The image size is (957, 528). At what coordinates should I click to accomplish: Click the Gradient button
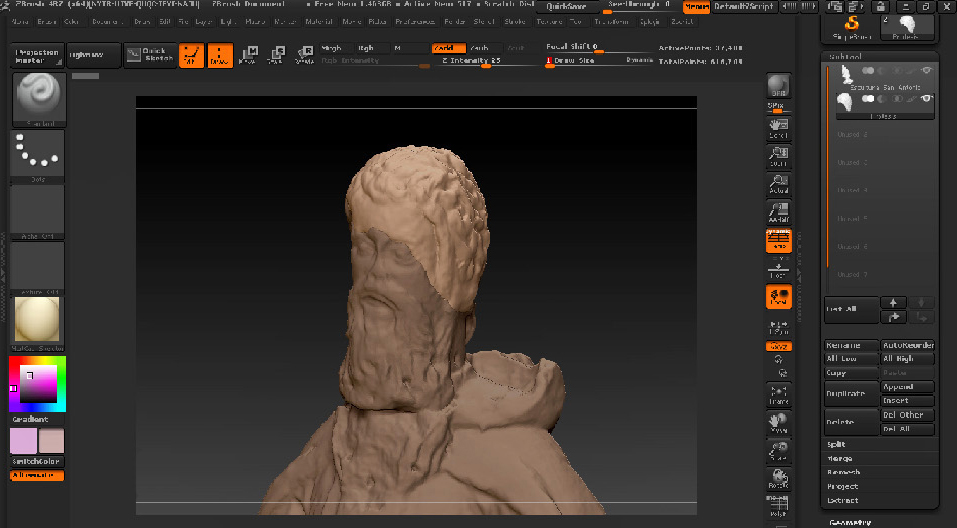click(x=37, y=419)
